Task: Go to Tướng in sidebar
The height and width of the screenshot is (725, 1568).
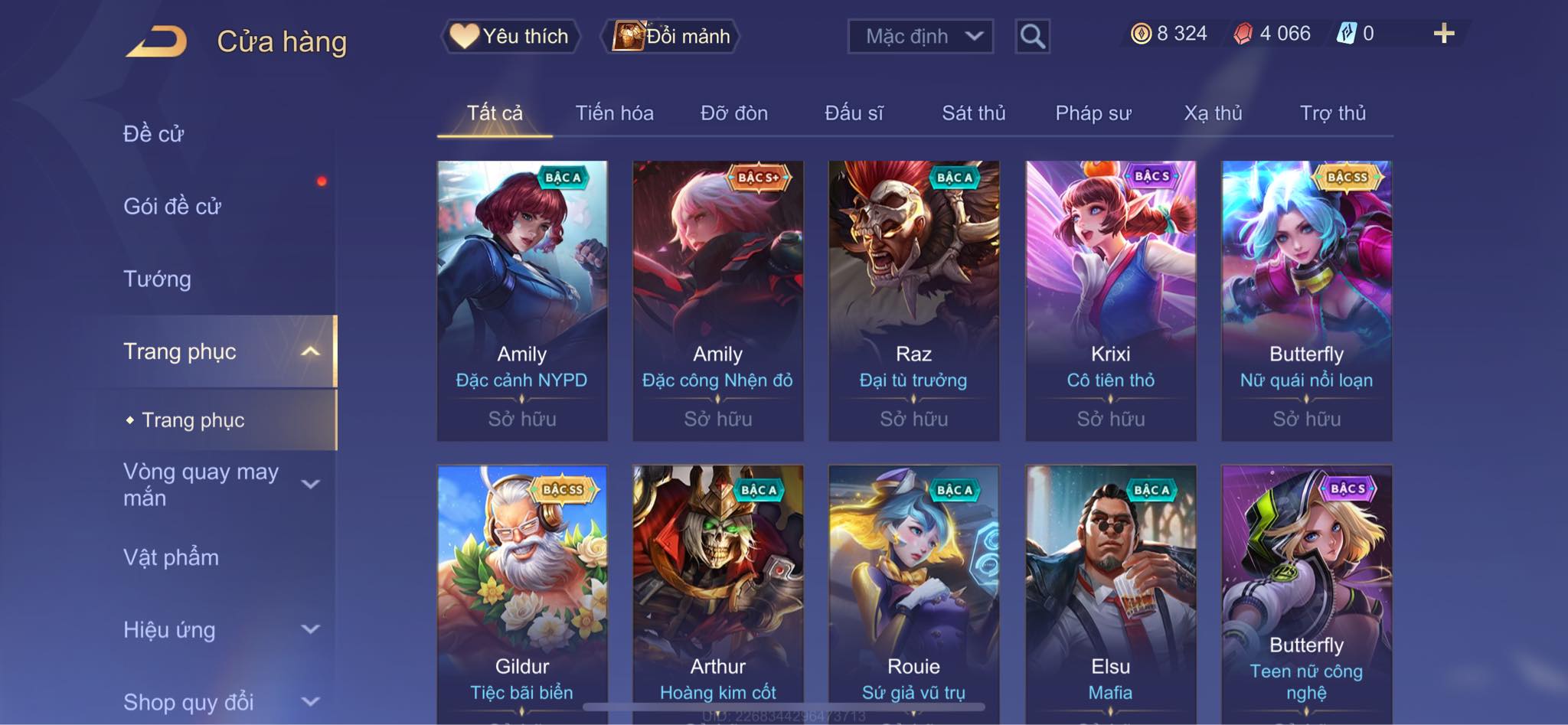Action: point(157,279)
